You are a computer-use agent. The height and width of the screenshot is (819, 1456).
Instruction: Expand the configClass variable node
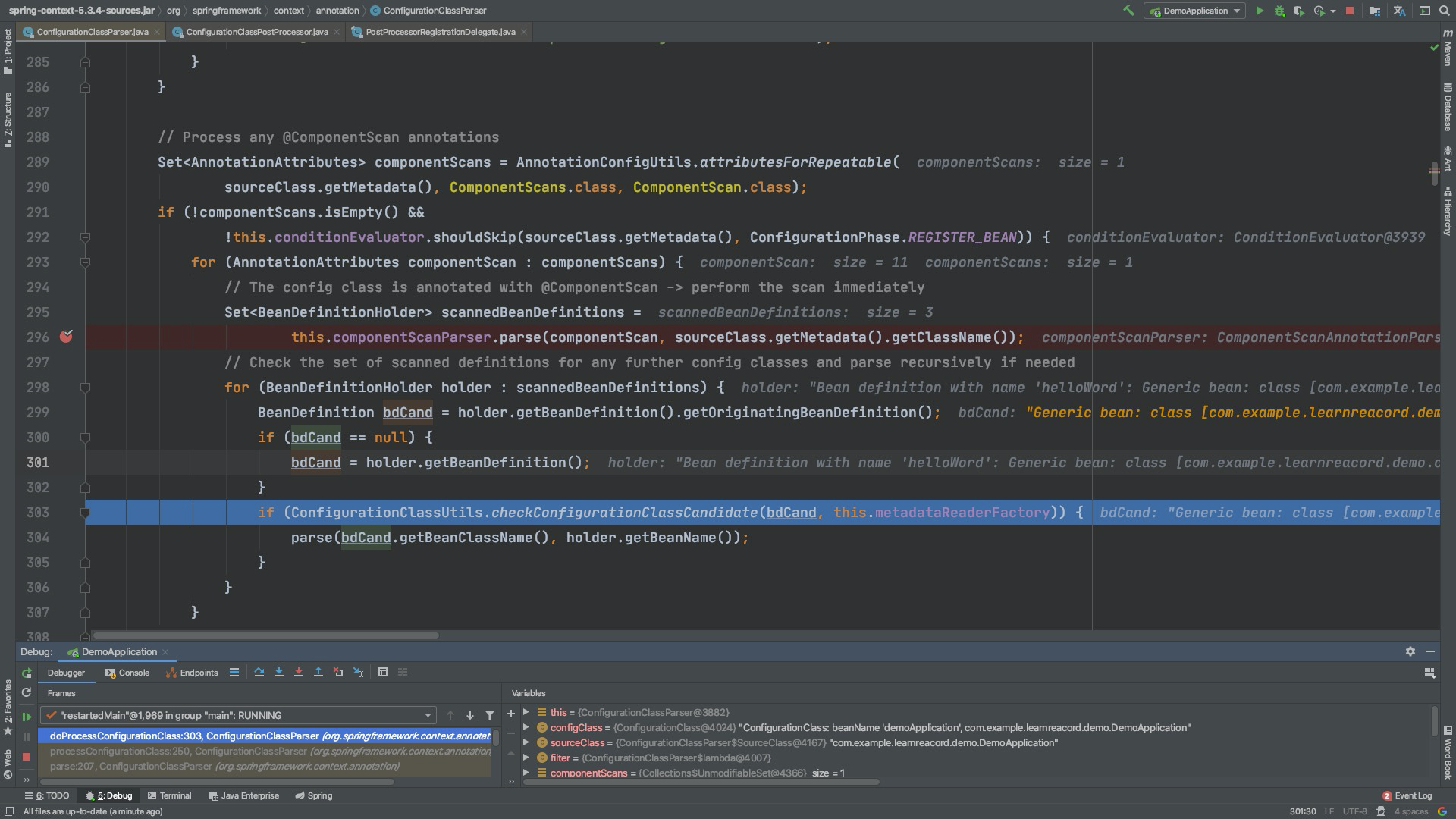point(526,727)
